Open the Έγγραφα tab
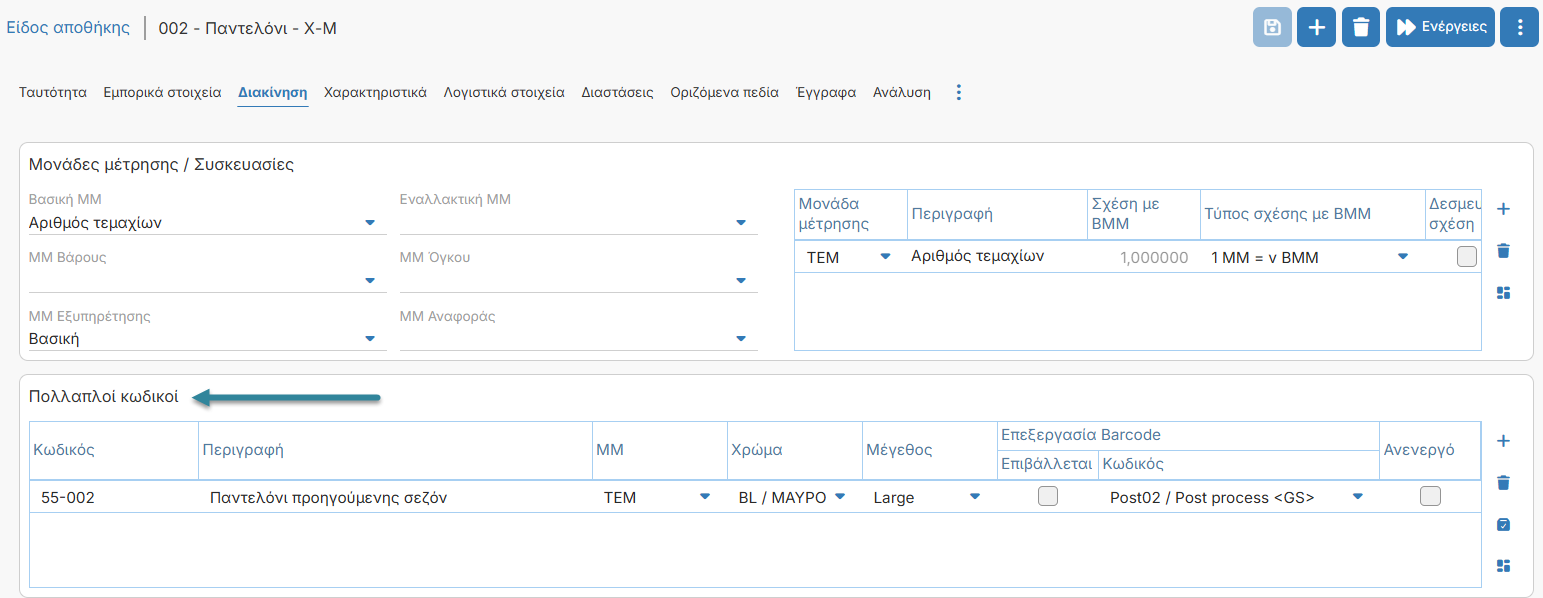The height and width of the screenshot is (598, 1543). (826, 92)
